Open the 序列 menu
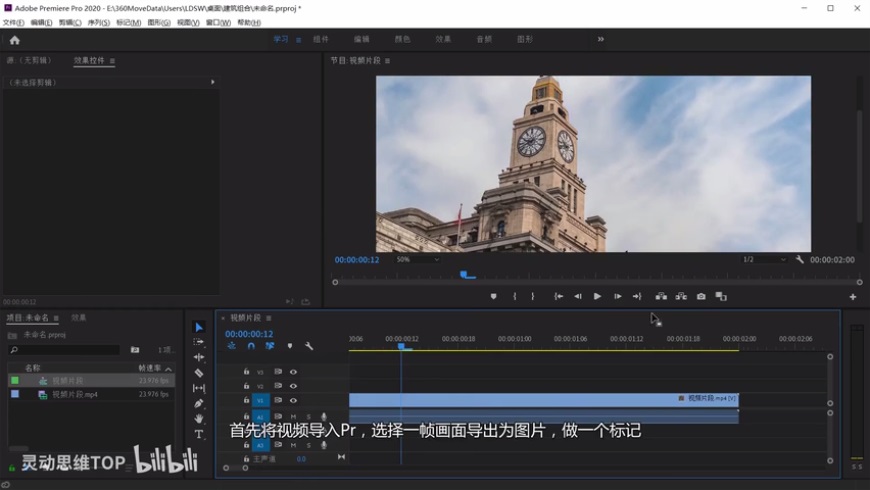Viewport: 870px width, 490px height. [98, 23]
